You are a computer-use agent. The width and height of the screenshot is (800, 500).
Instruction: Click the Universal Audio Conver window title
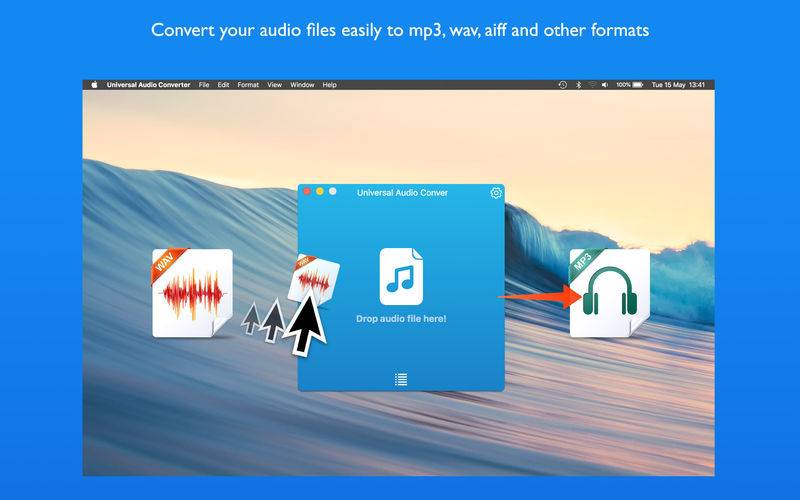pos(402,193)
